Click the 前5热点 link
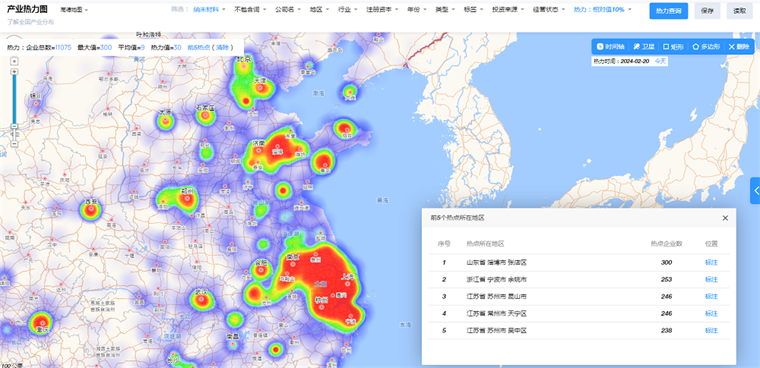 coord(198,48)
